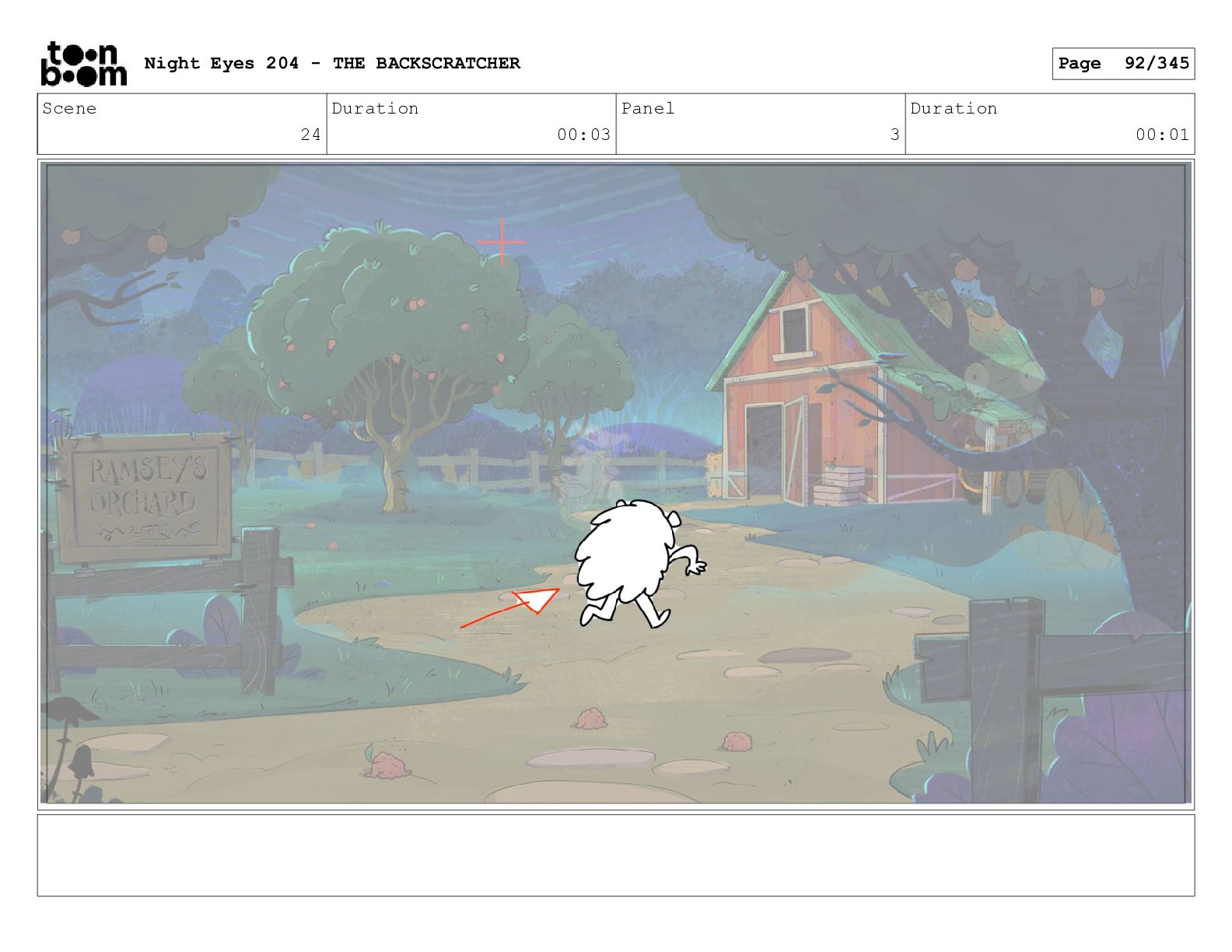Click the barn loft window

792,330
